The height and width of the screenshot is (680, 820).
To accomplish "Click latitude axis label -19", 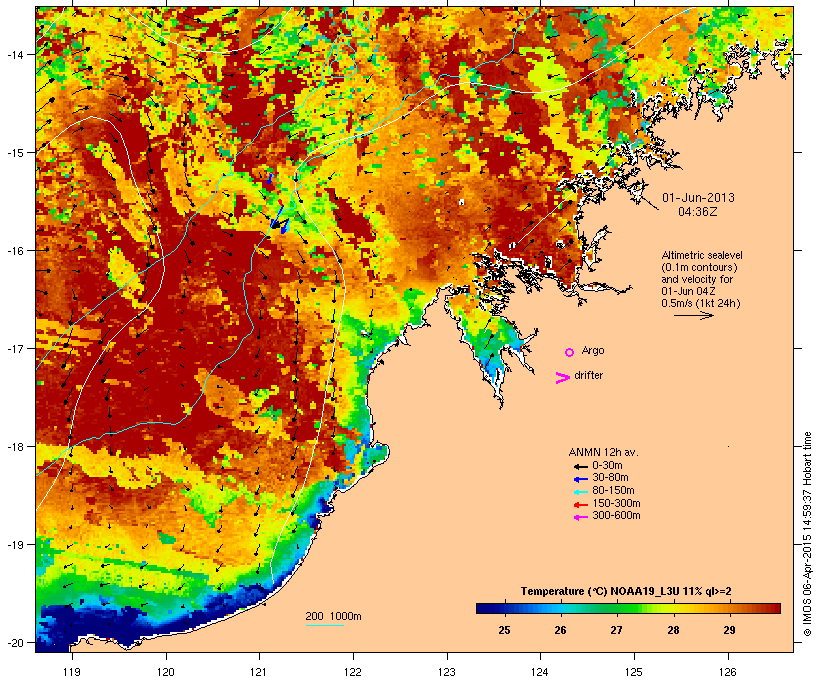I will pyautogui.click(x=15, y=545).
